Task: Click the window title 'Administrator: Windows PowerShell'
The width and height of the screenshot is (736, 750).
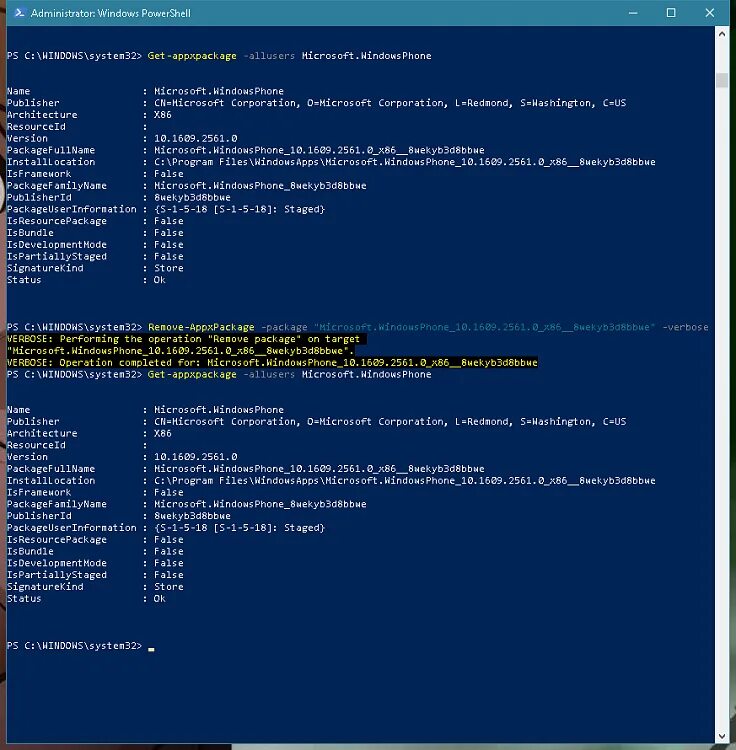Action: click(x=110, y=13)
